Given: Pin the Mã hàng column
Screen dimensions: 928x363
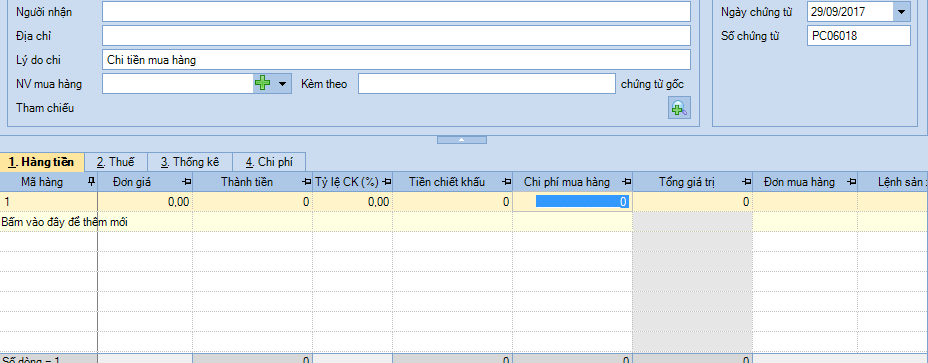Looking at the screenshot, I should (91, 182).
